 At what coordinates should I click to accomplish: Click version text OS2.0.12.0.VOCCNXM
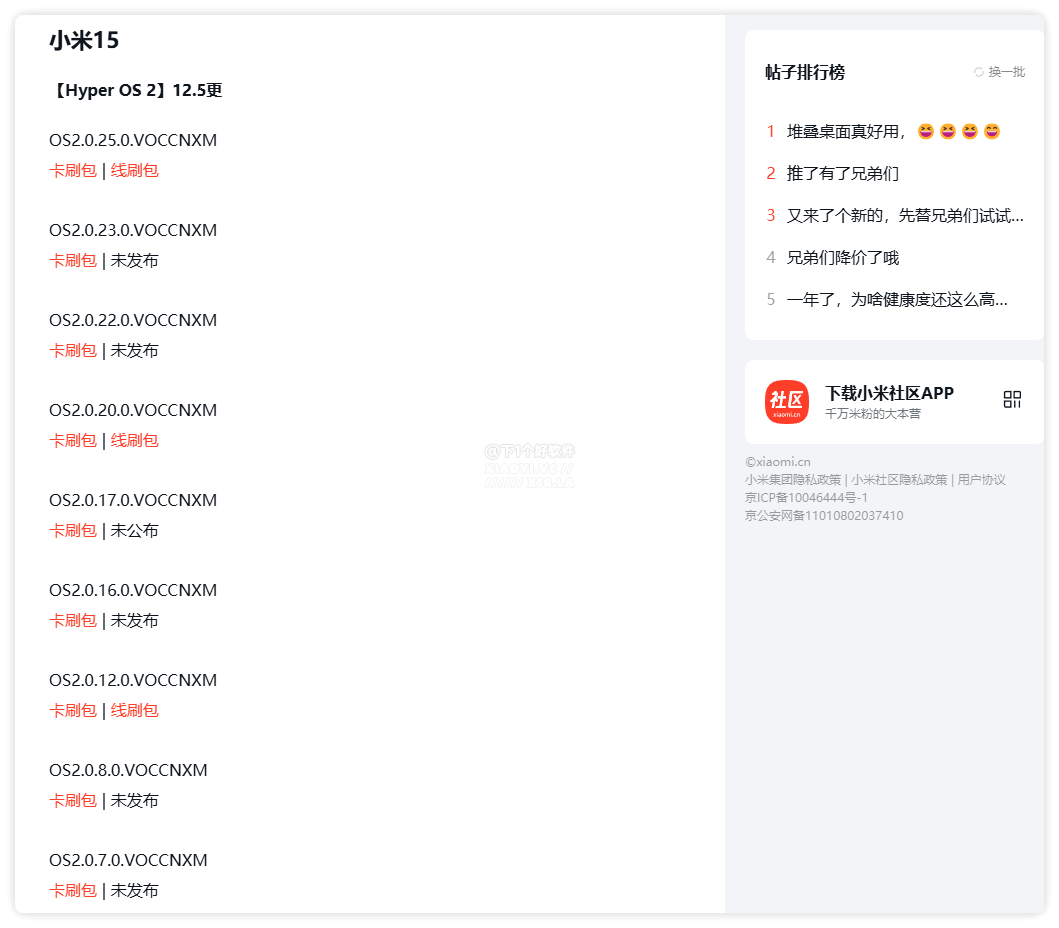pyautogui.click(x=133, y=680)
